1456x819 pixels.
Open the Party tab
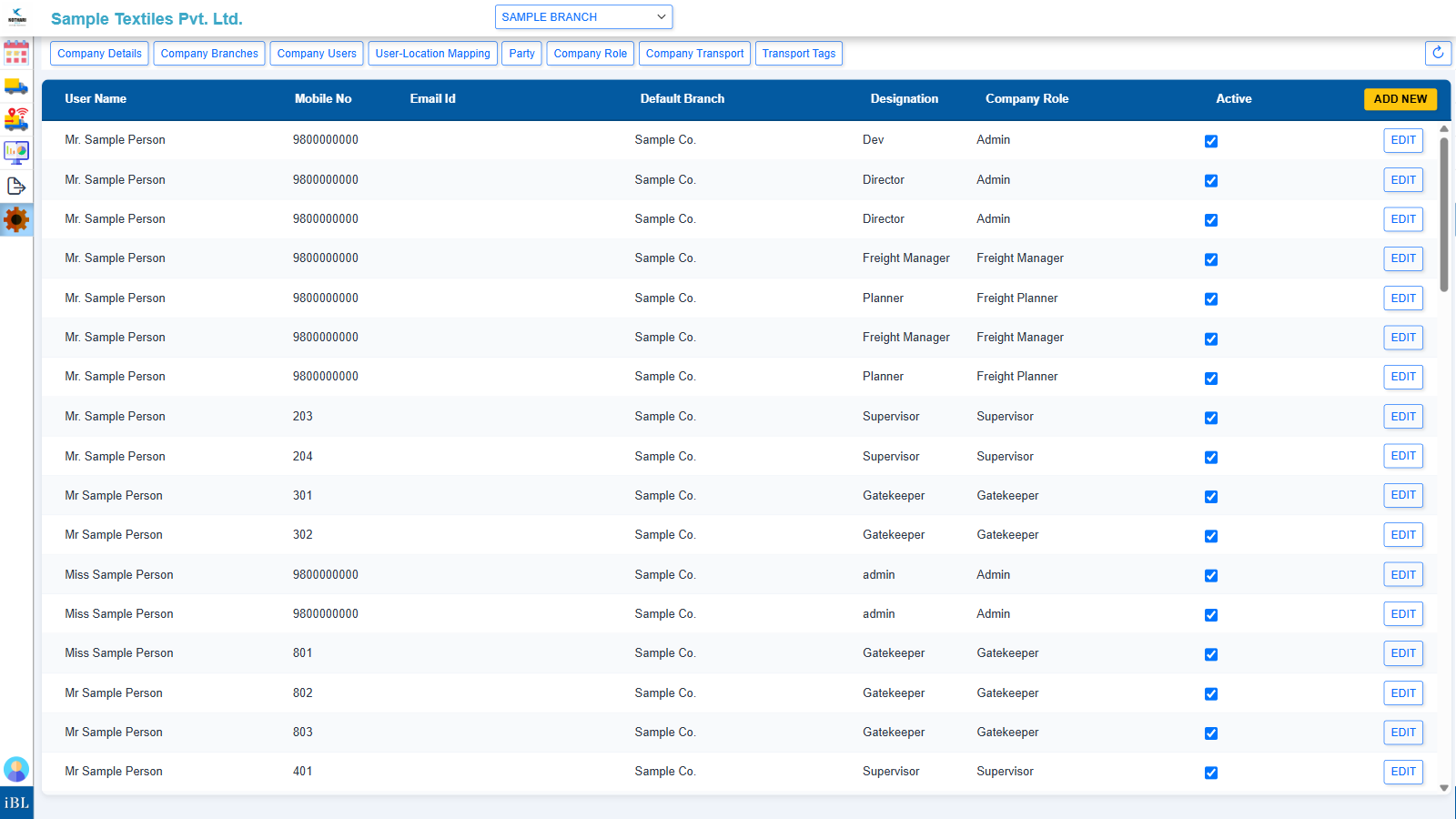[x=521, y=54]
